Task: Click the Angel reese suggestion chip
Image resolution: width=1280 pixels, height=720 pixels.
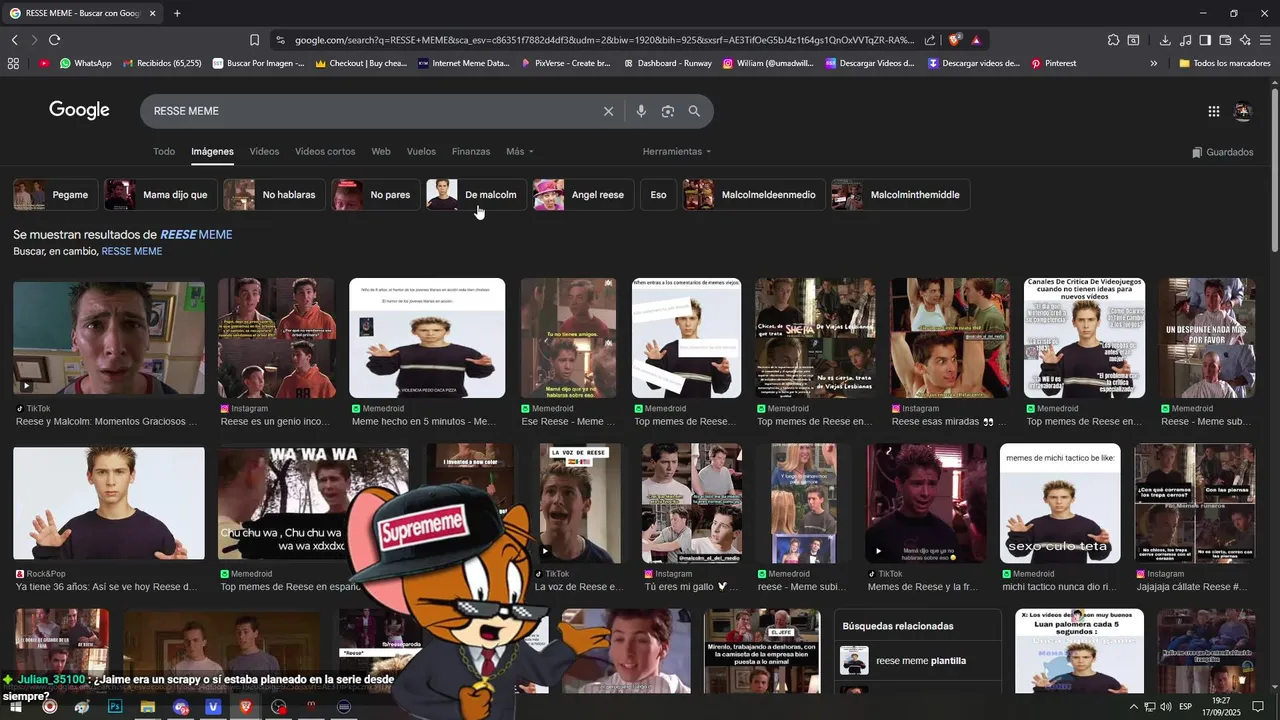Action: pos(582,195)
